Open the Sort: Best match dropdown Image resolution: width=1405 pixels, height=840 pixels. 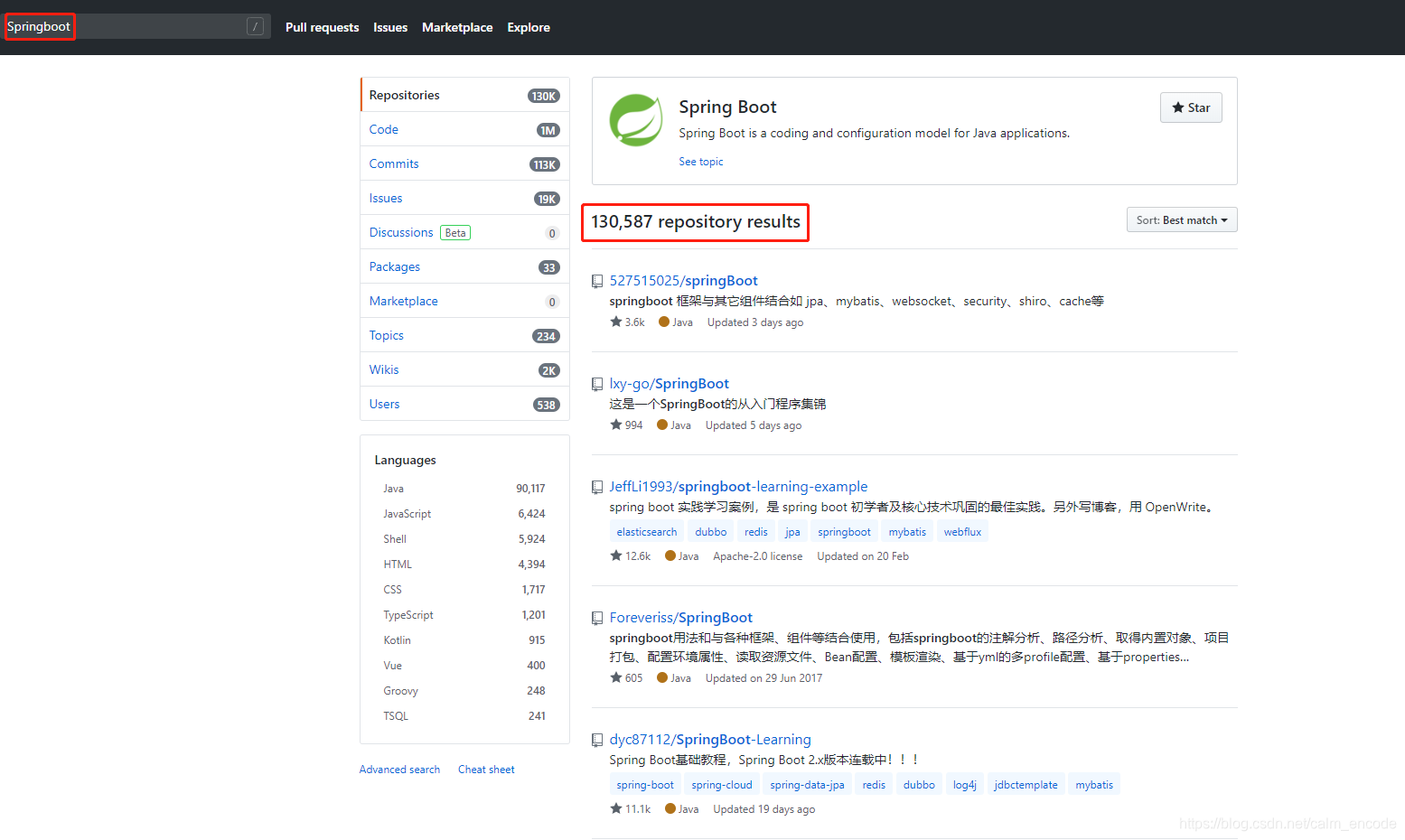coord(1182,220)
